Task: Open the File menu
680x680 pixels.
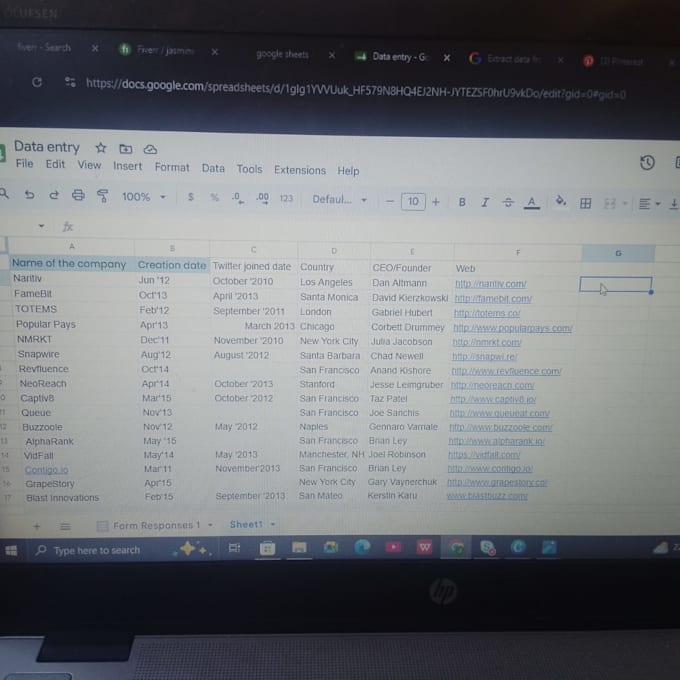Action: coord(24,164)
